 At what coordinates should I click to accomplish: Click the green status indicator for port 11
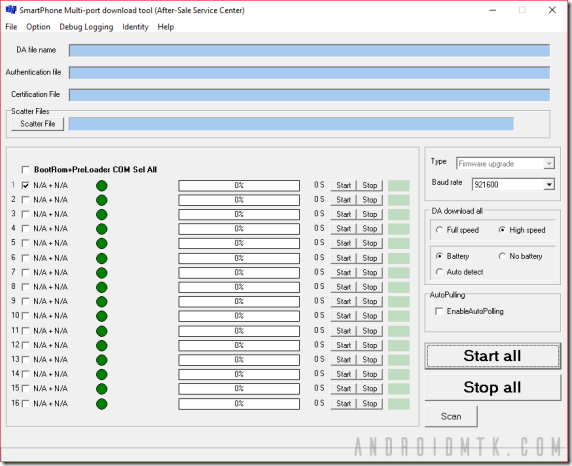(x=102, y=331)
